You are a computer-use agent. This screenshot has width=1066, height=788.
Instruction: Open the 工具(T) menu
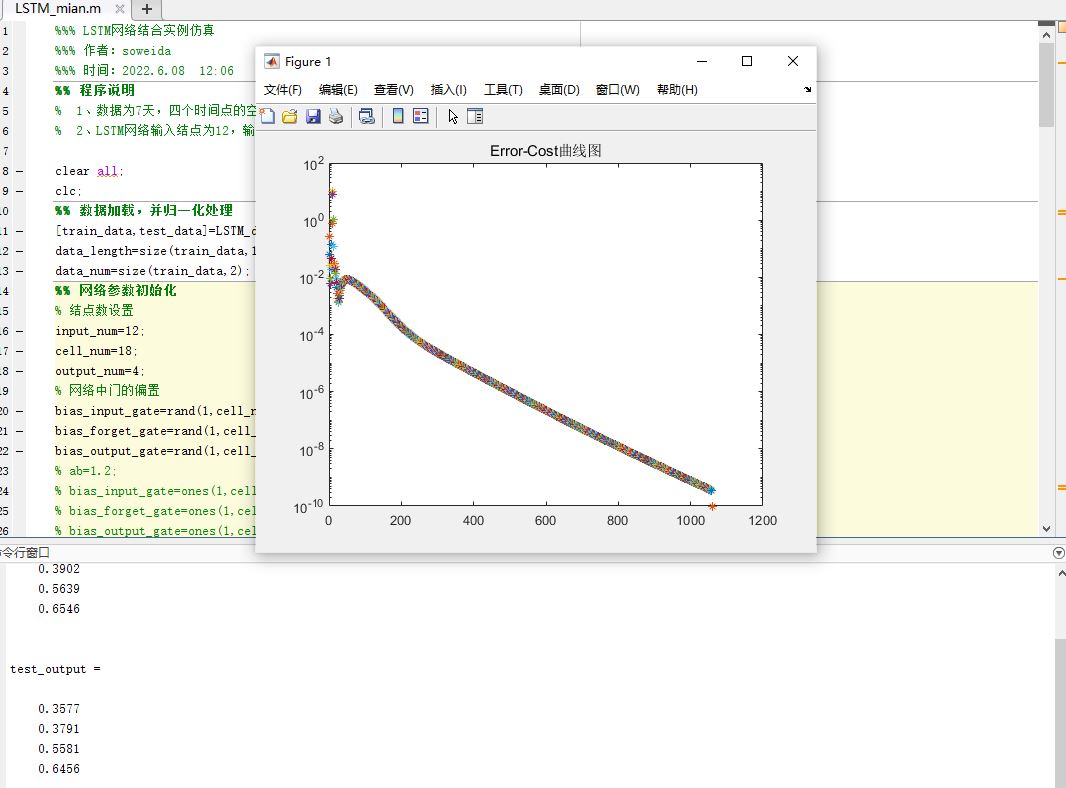pos(503,90)
